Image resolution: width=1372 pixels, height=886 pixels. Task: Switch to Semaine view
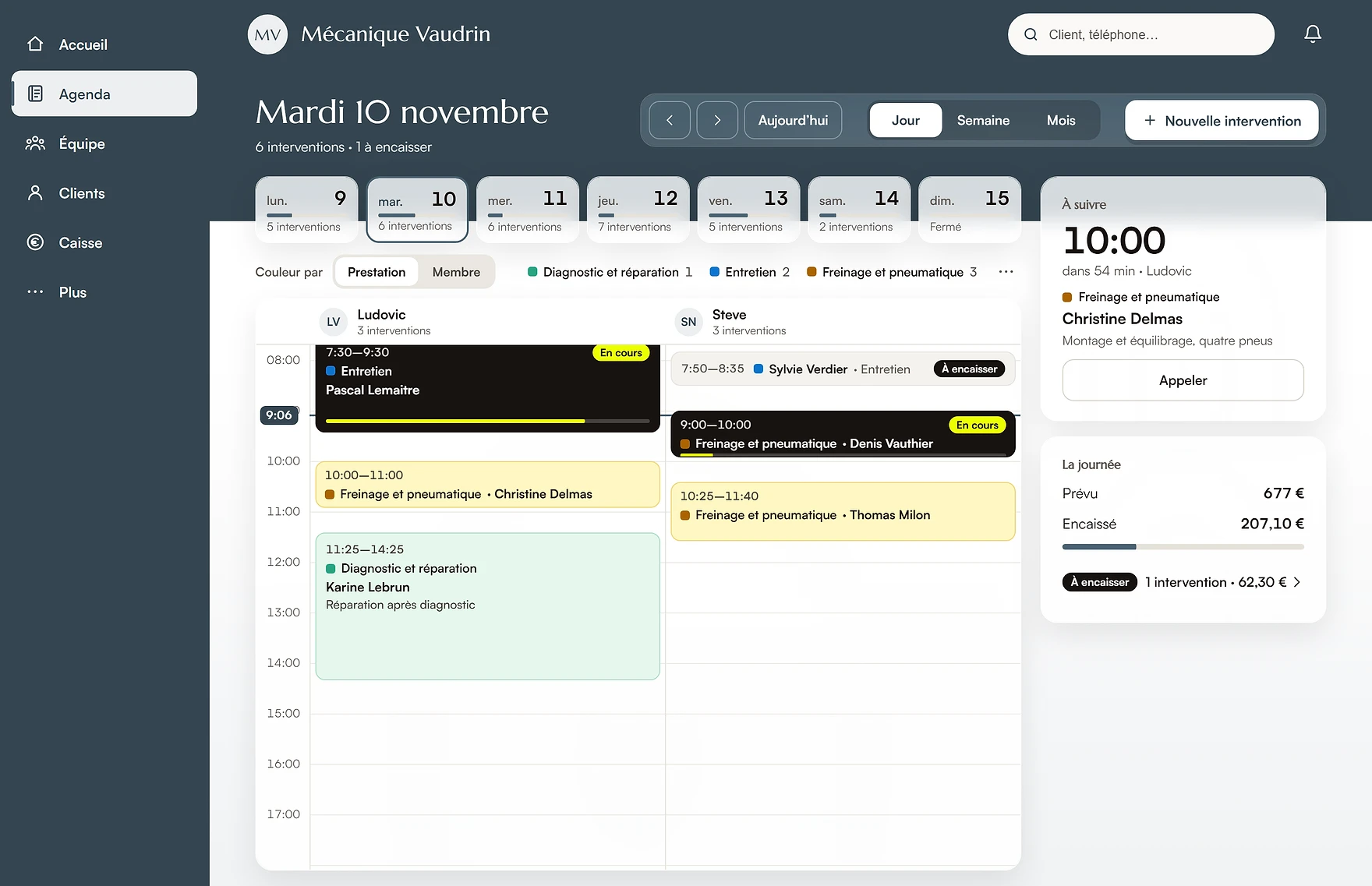coord(983,120)
